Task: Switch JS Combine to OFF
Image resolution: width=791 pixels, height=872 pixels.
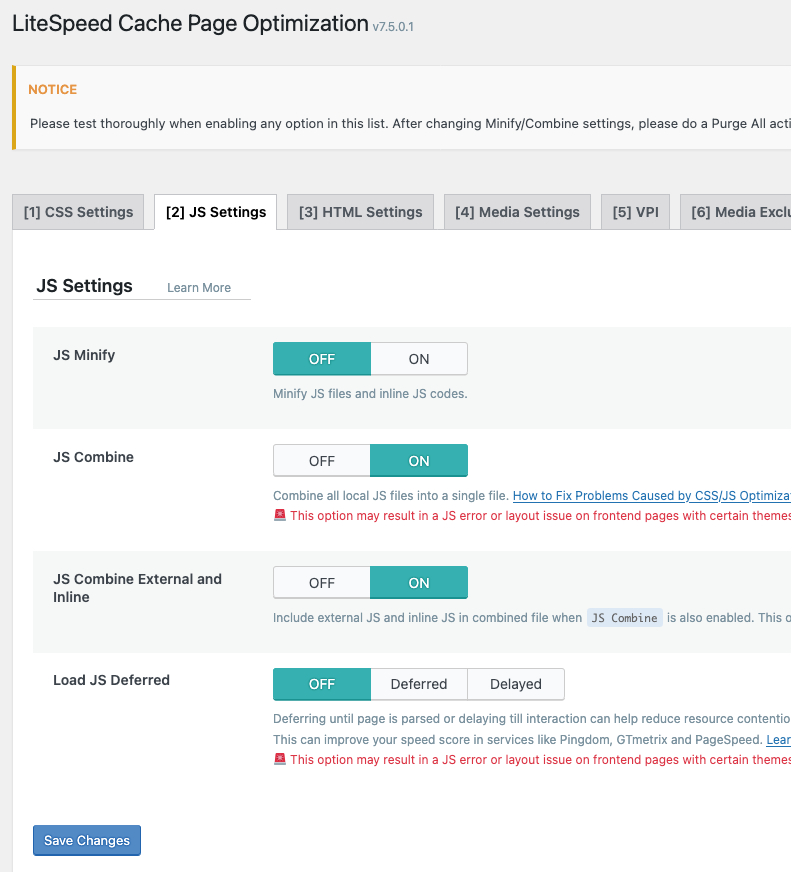Action: [322, 461]
